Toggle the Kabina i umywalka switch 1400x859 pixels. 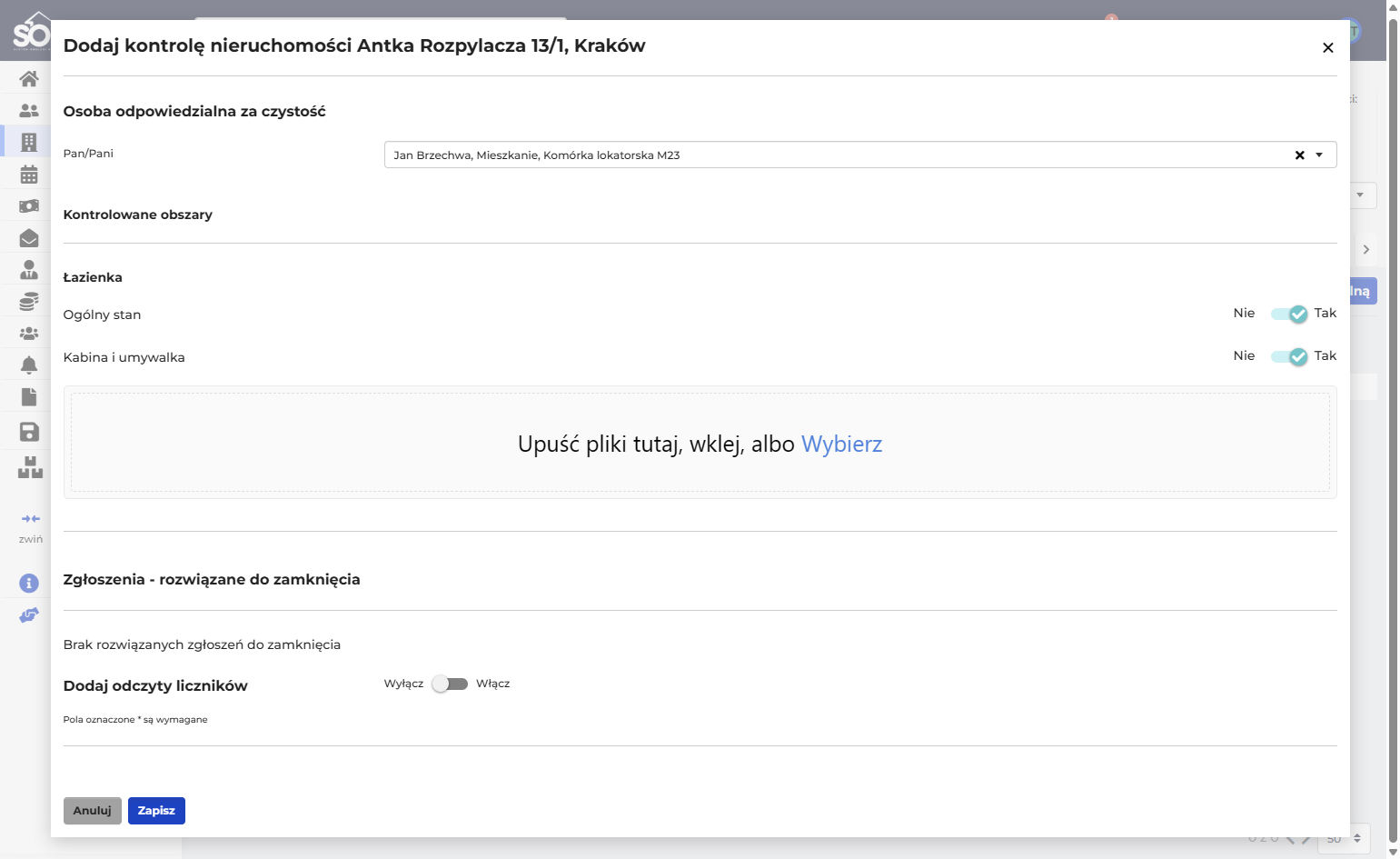[1289, 356]
